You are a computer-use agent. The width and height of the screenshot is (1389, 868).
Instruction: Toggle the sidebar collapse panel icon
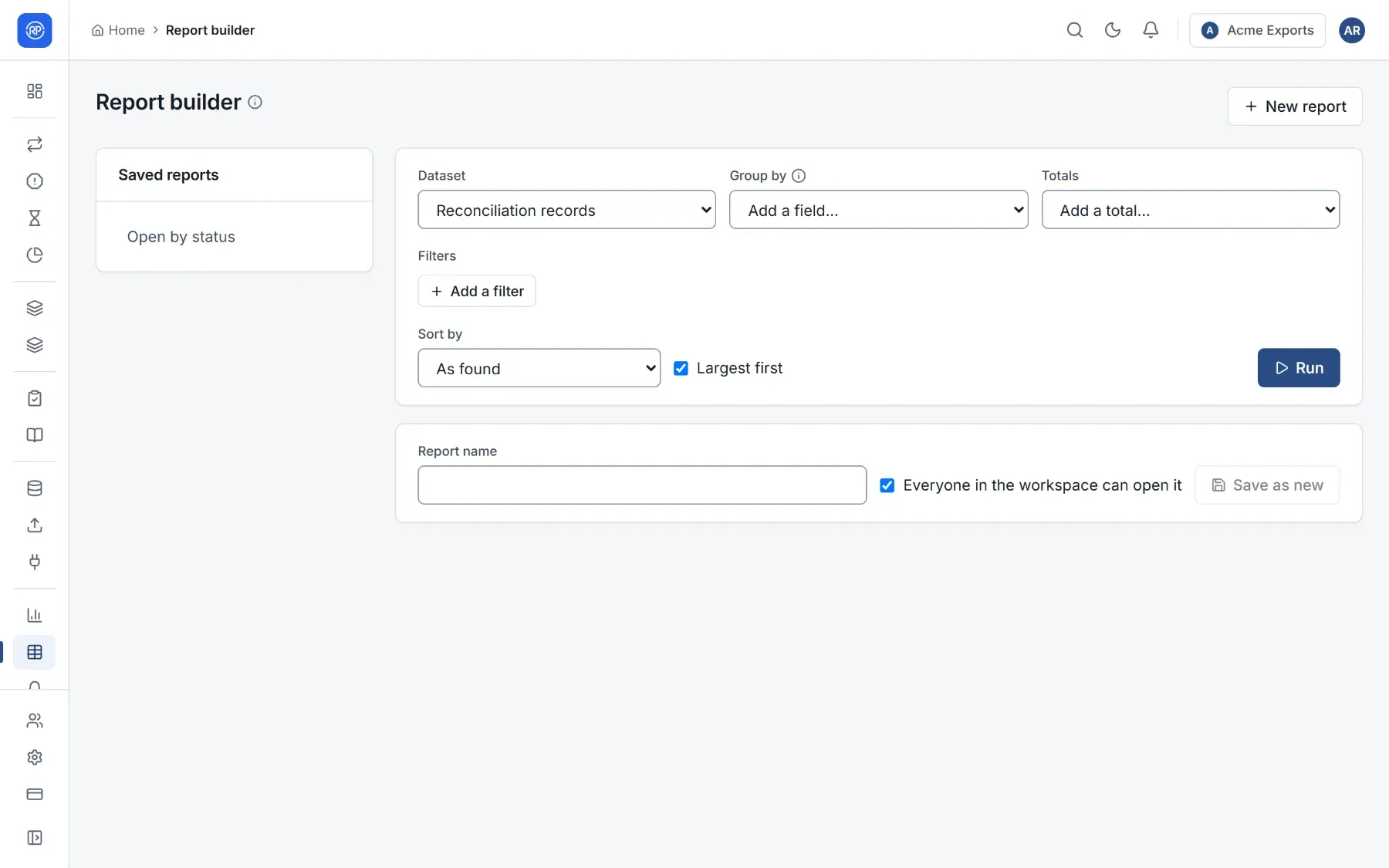[x=34, y=838]
